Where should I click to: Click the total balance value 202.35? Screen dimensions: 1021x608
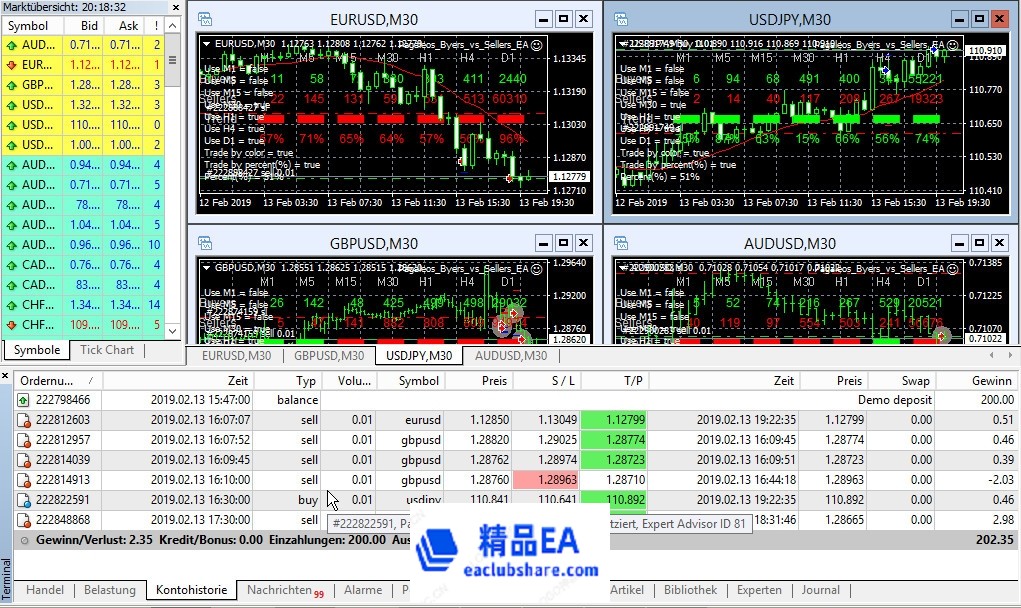(x=994, y=540)
